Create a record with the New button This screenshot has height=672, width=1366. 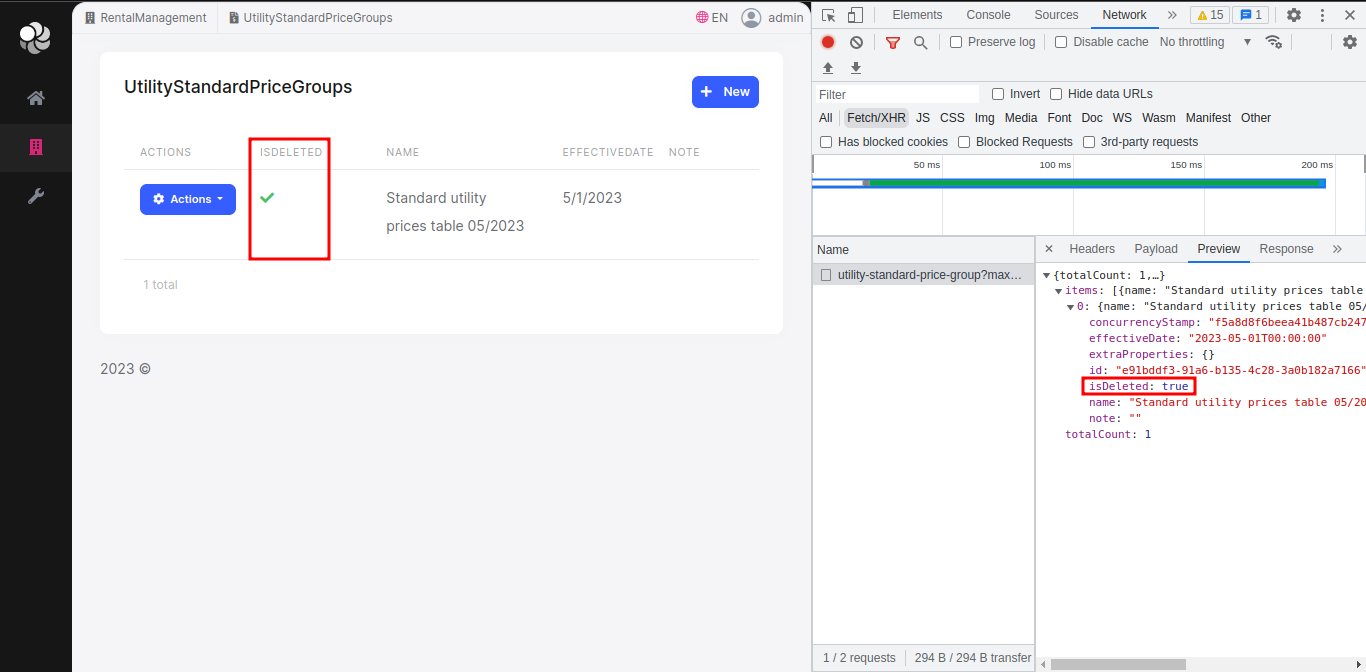tap(724, 91)
